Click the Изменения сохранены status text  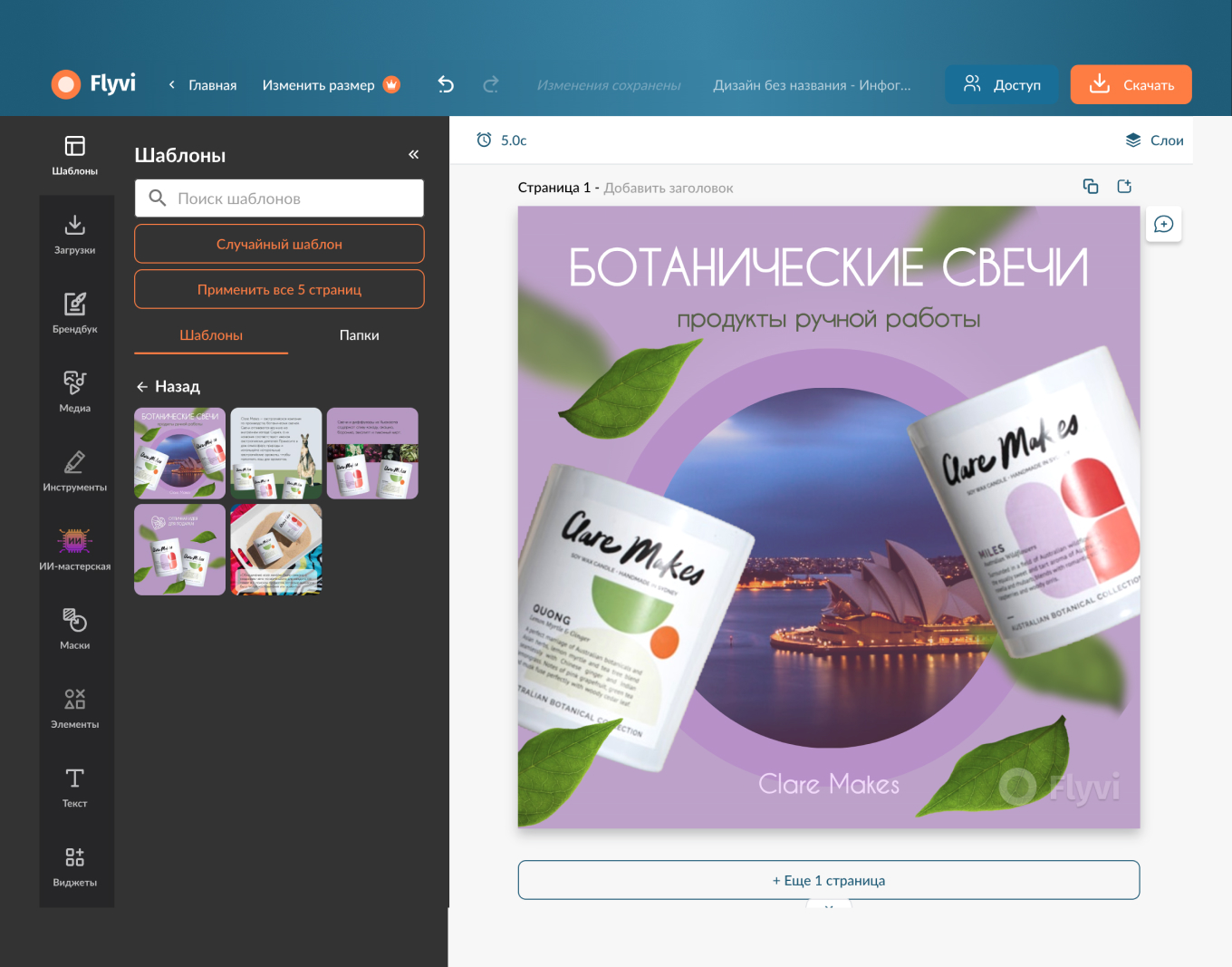609,85
